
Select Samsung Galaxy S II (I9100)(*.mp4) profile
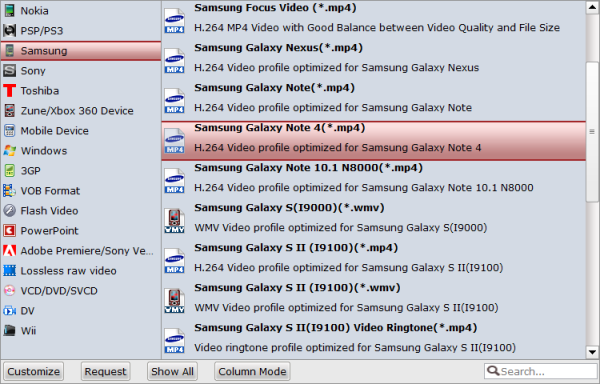coord(373,261)
